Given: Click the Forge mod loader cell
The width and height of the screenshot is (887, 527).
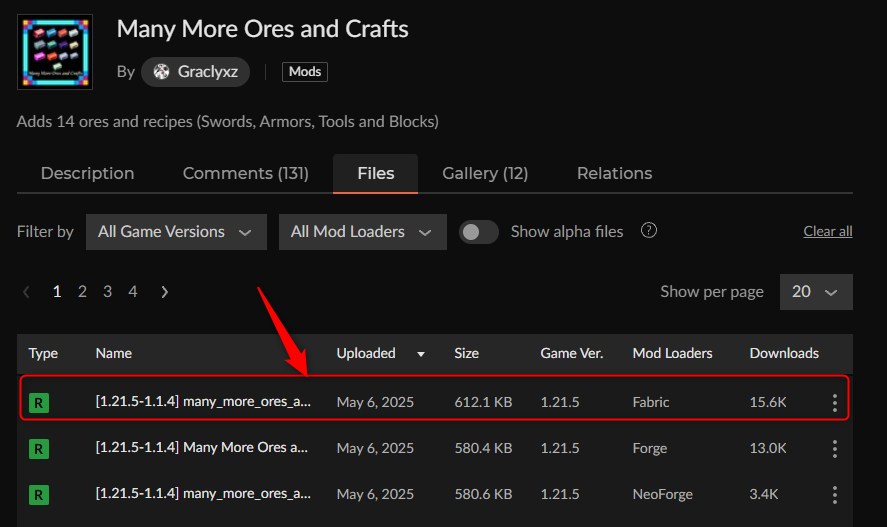Looking at the screenshot, I should [649, 448].
